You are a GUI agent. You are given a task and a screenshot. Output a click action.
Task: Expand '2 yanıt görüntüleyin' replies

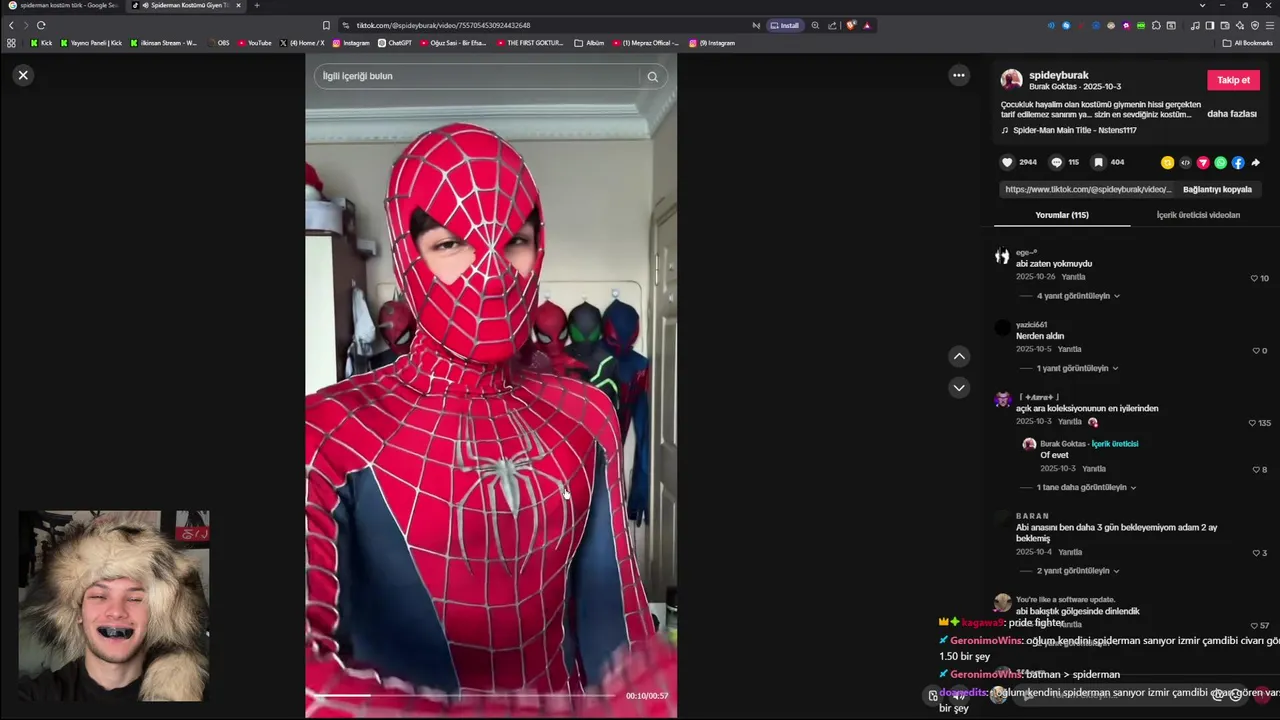(1078, 571)
